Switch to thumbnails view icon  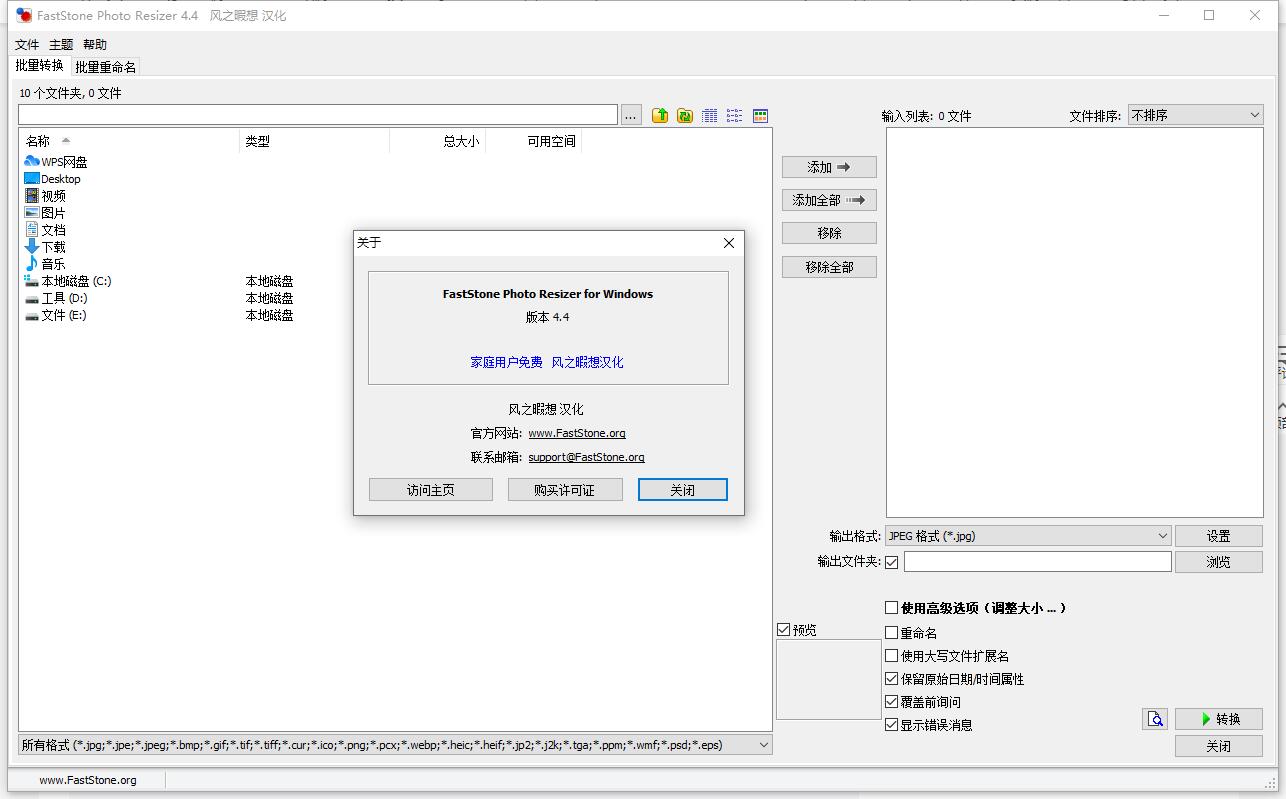click(760, 115)
